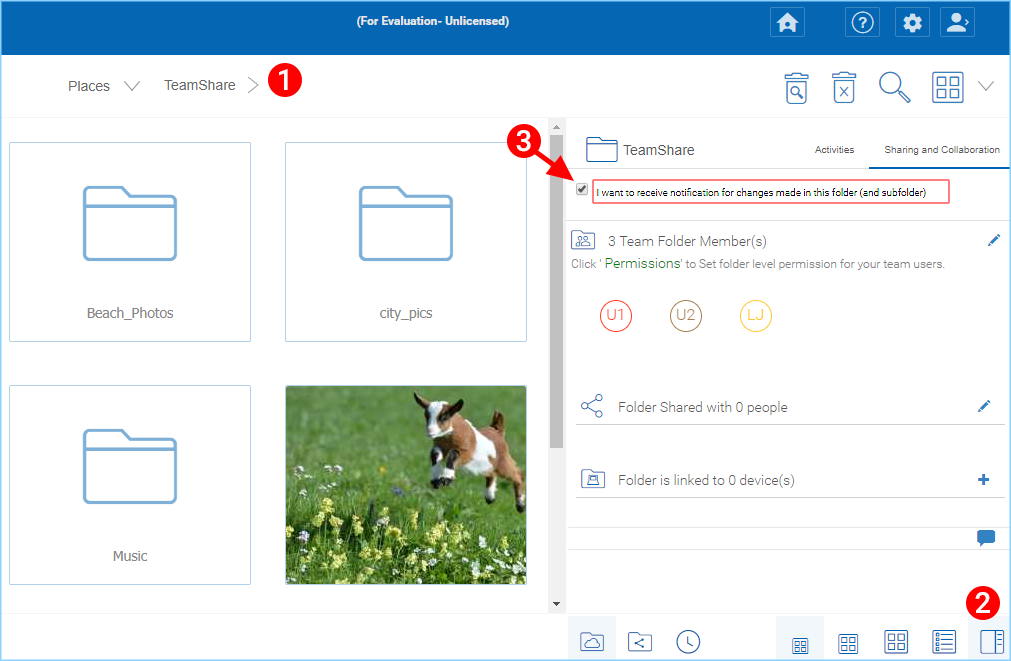
Task: Select the list view icon
Action: pos(944,642)
